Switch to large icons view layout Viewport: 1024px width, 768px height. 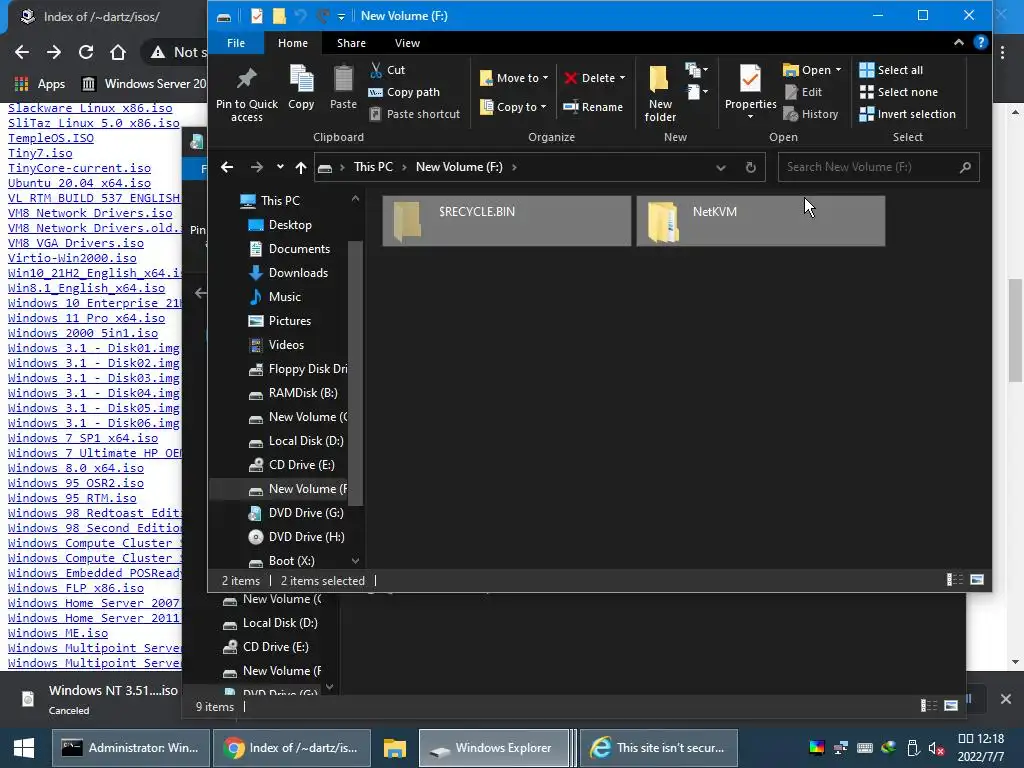click(977, 579)
